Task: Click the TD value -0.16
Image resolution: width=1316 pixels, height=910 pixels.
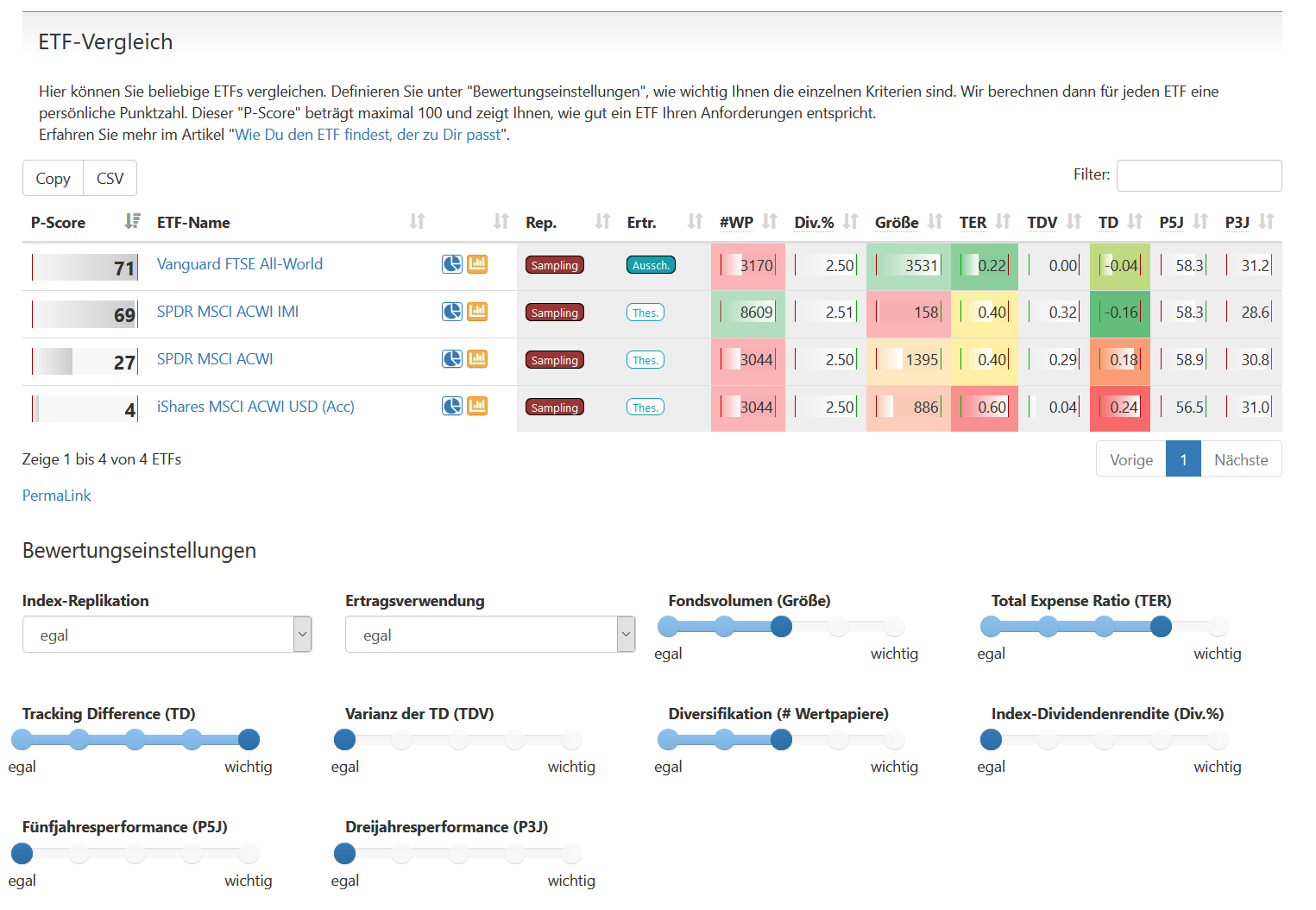Action: pos(1122,313)
